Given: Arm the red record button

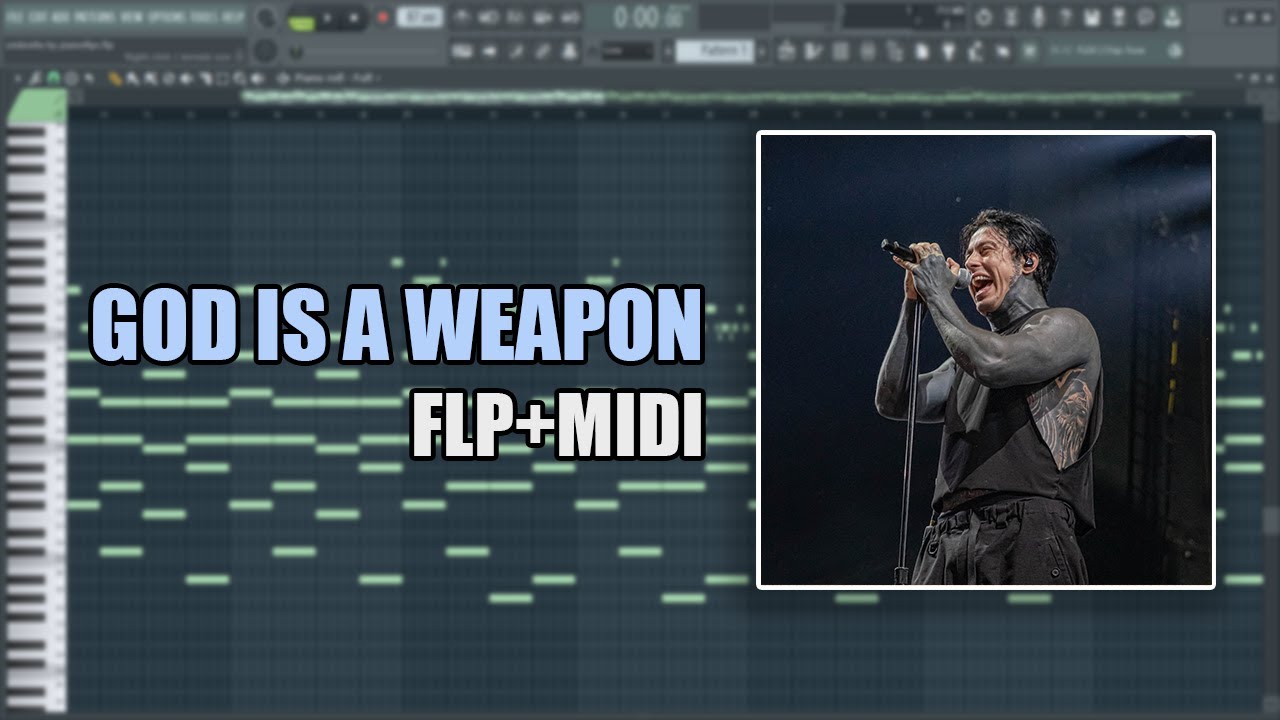Looking at the screenshot, I should point(383,18).
